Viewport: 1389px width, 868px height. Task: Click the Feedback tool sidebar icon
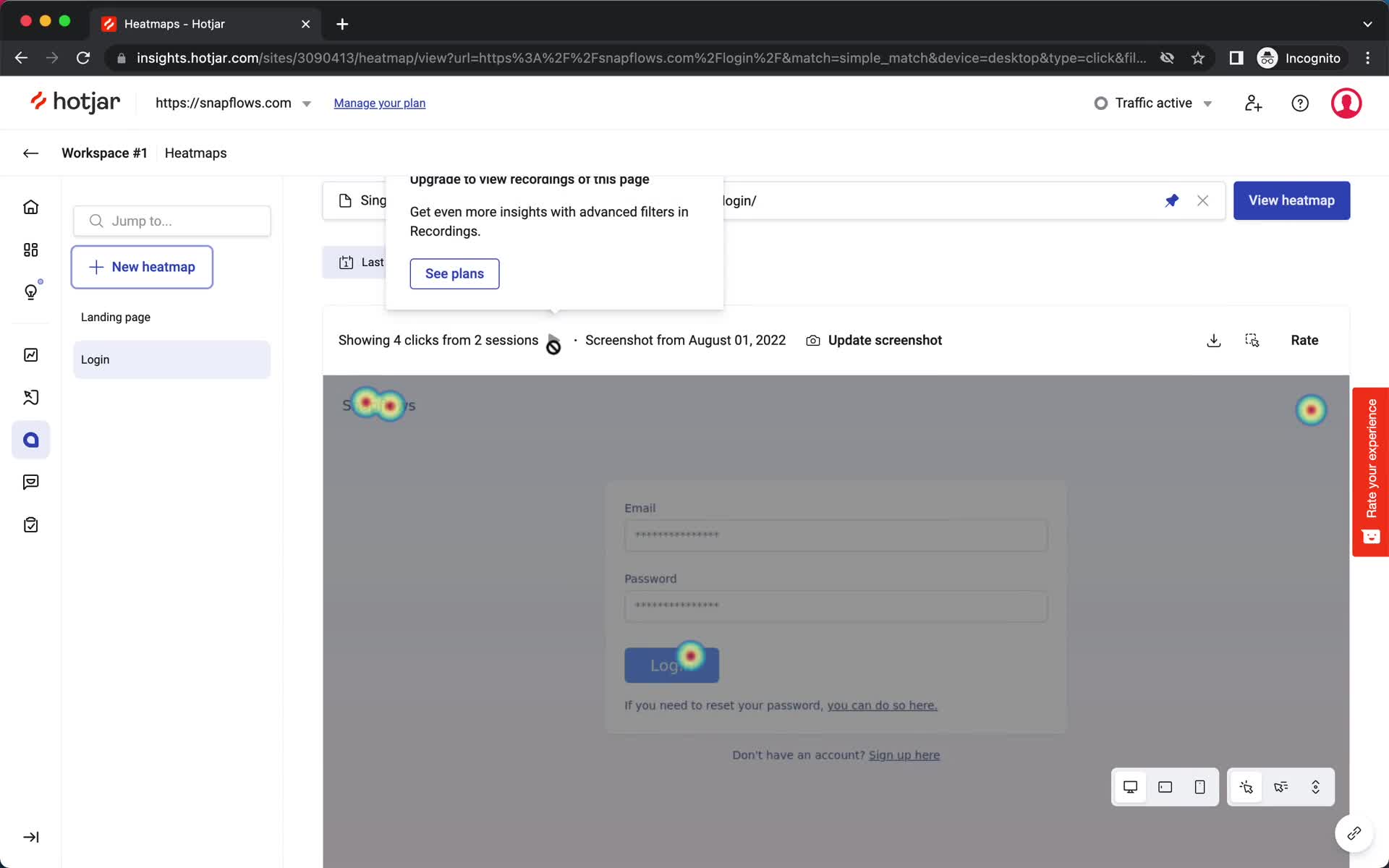click(30, 482)
